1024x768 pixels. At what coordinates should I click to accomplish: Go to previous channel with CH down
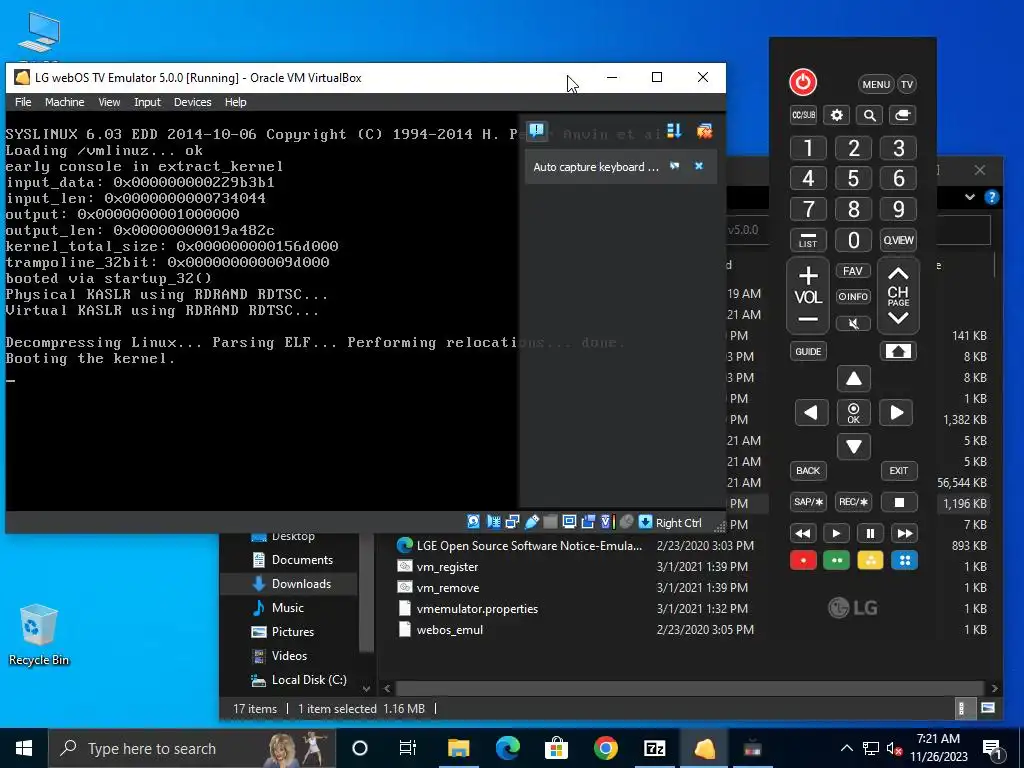point(898,319)
